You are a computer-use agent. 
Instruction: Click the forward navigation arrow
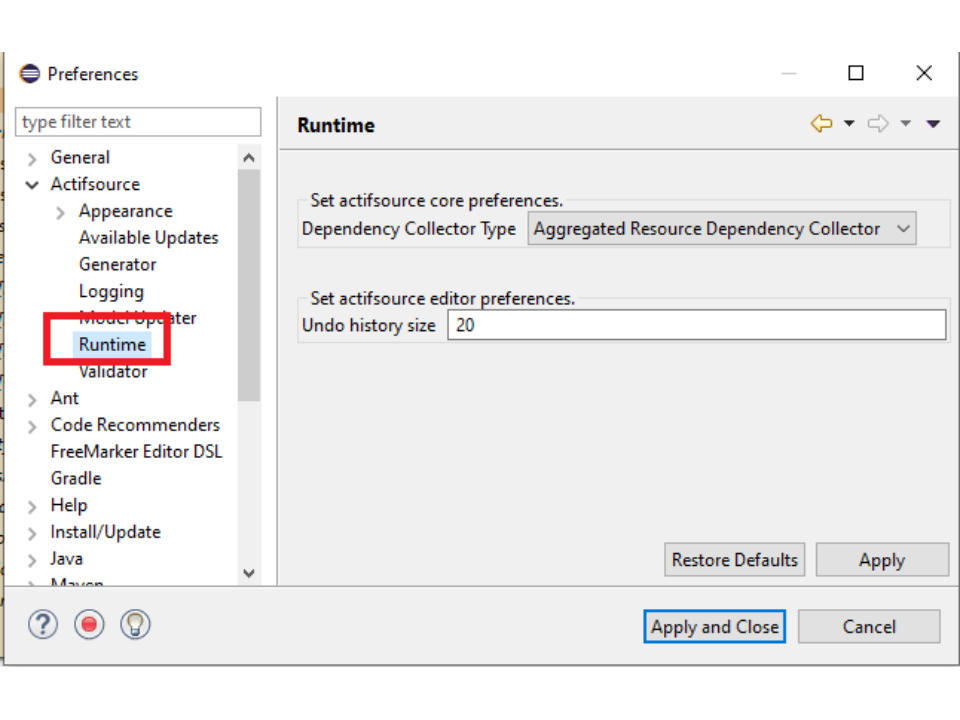click(878, 124)
